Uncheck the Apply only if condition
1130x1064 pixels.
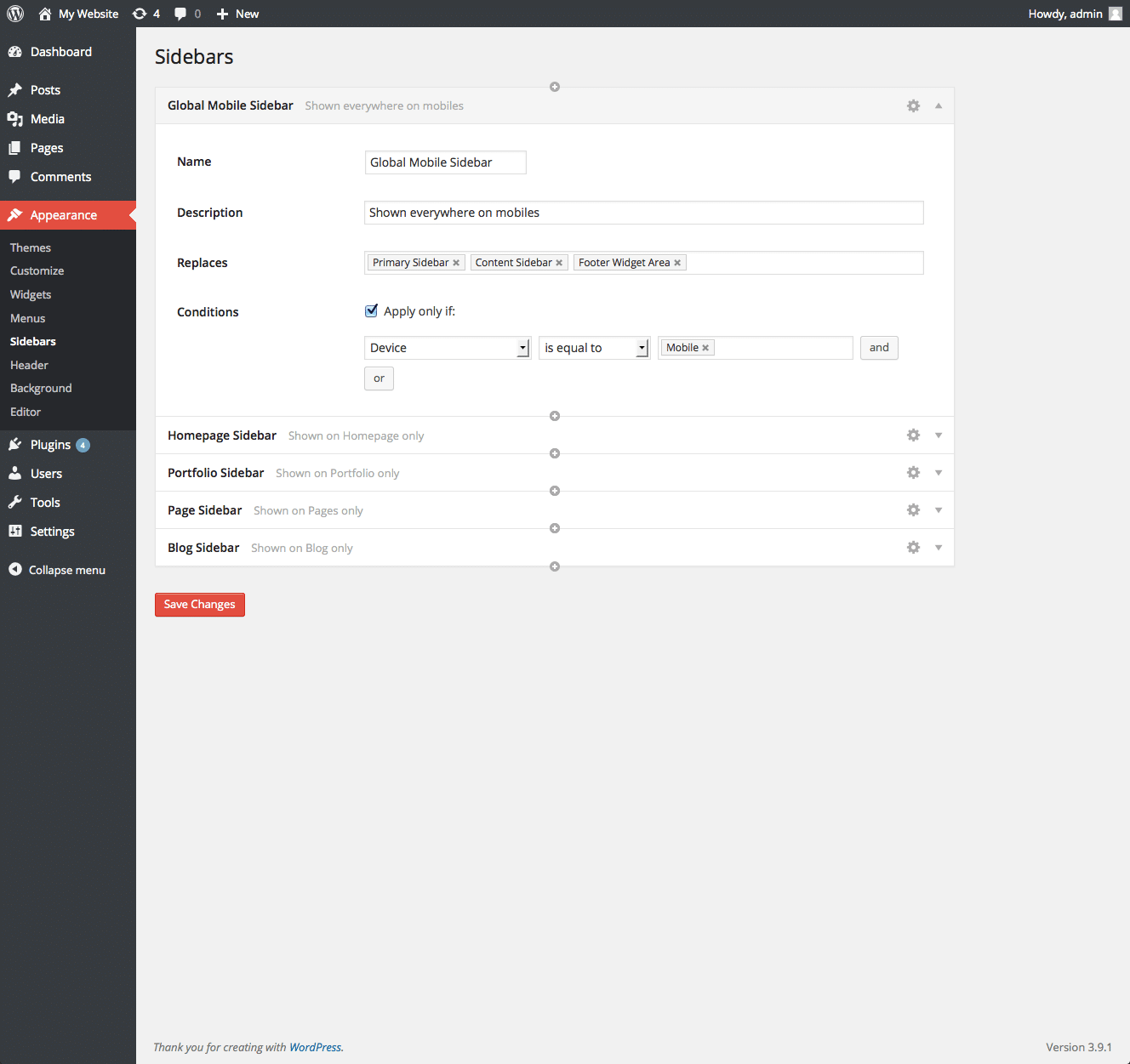(x=371, y=310)
